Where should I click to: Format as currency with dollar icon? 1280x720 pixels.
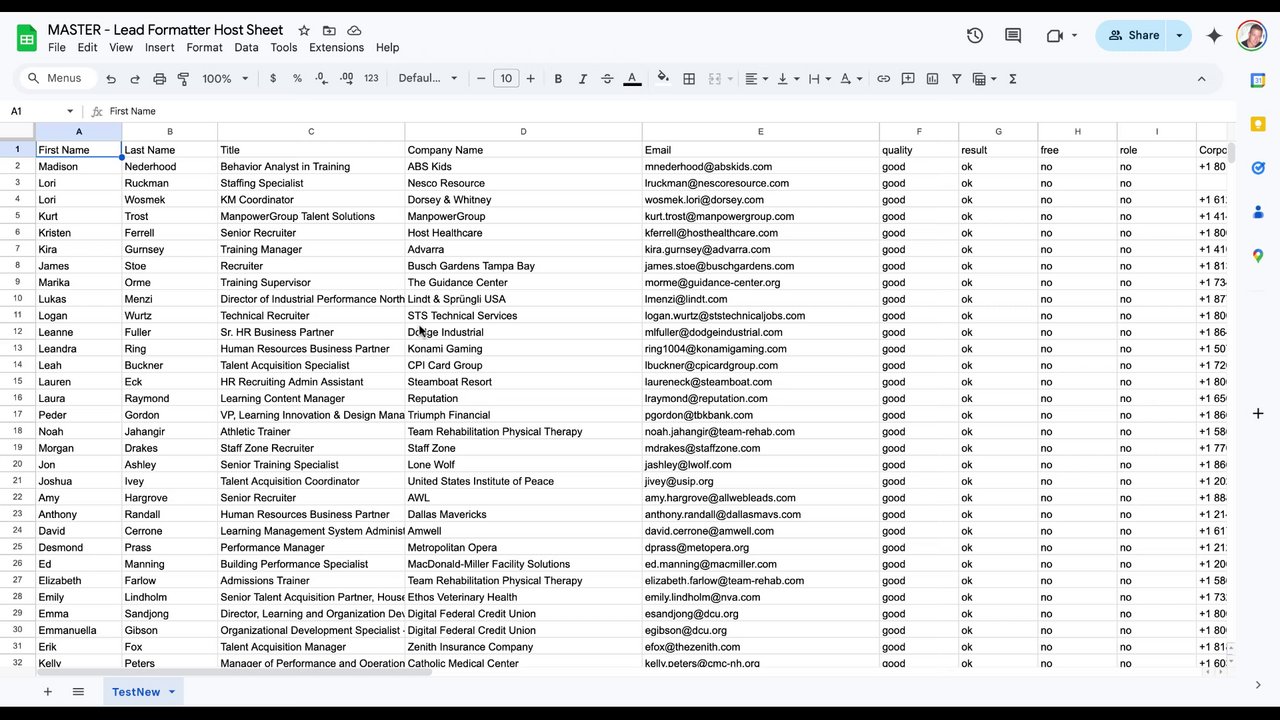pyautogui.click(x=273, y=79)
